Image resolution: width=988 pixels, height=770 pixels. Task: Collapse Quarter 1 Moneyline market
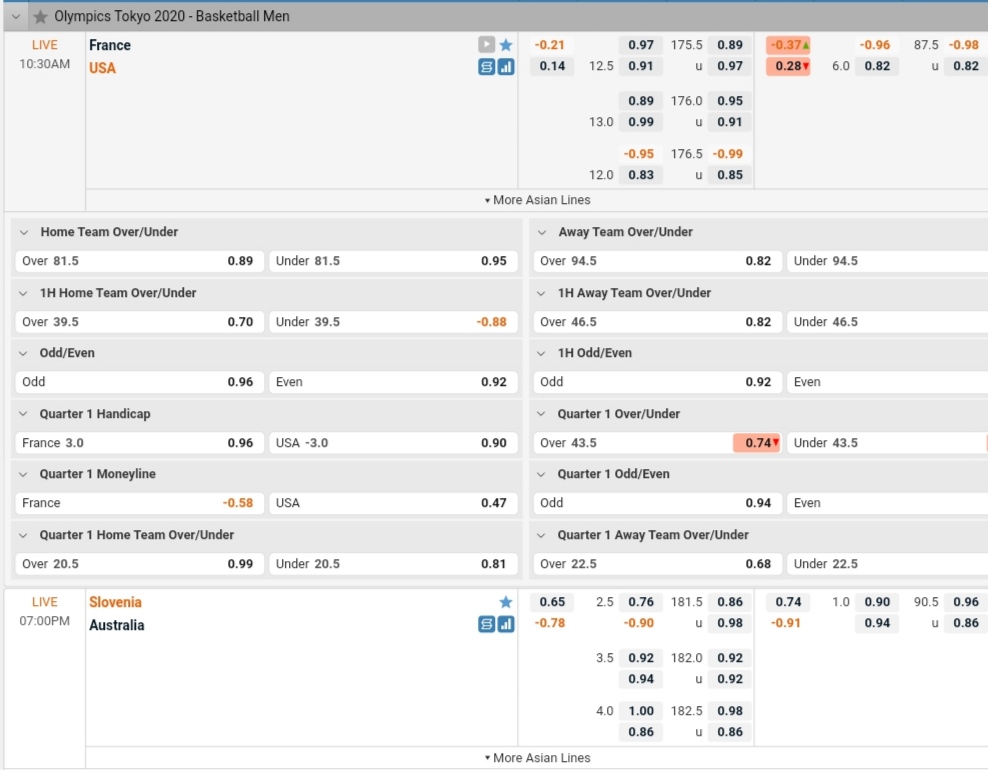(x=23, y=474)
